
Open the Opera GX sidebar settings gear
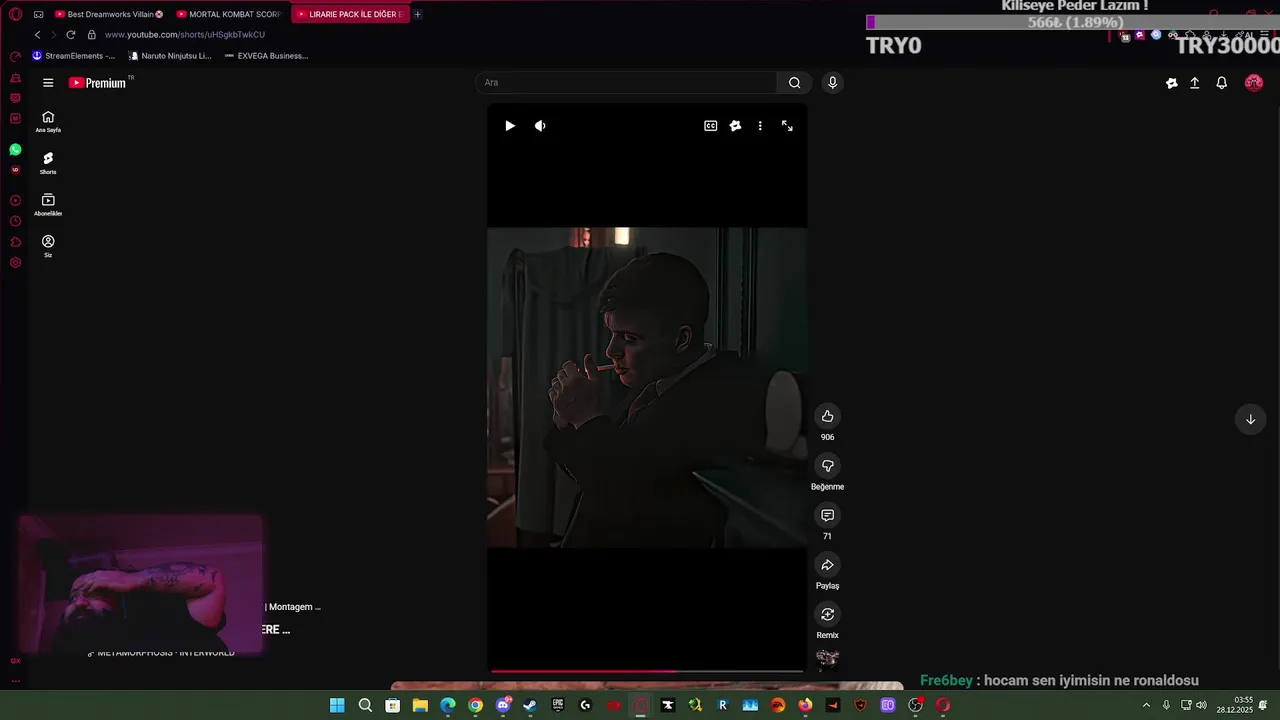tap(15, 263)
